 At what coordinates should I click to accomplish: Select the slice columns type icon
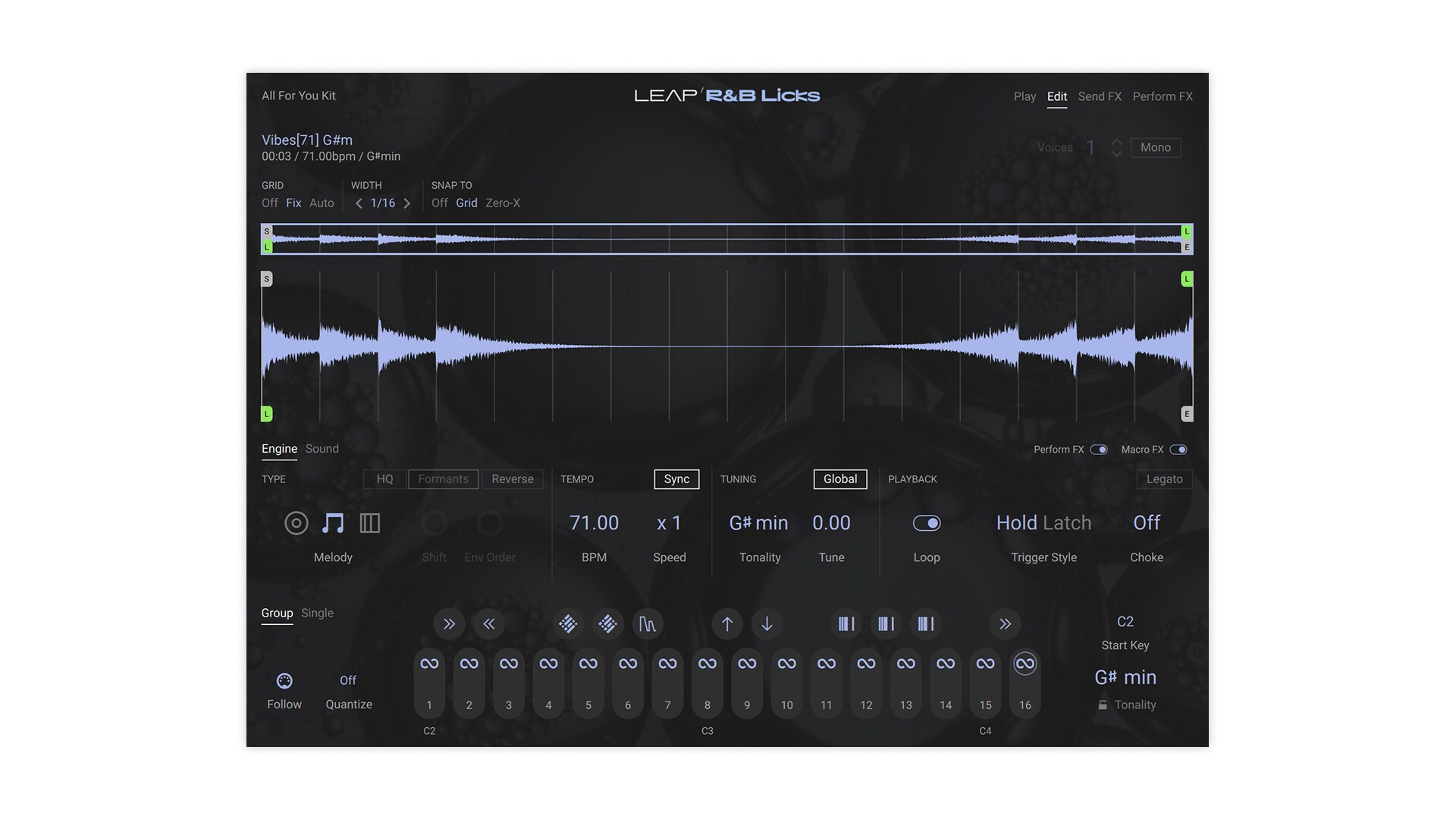(369, 523)
